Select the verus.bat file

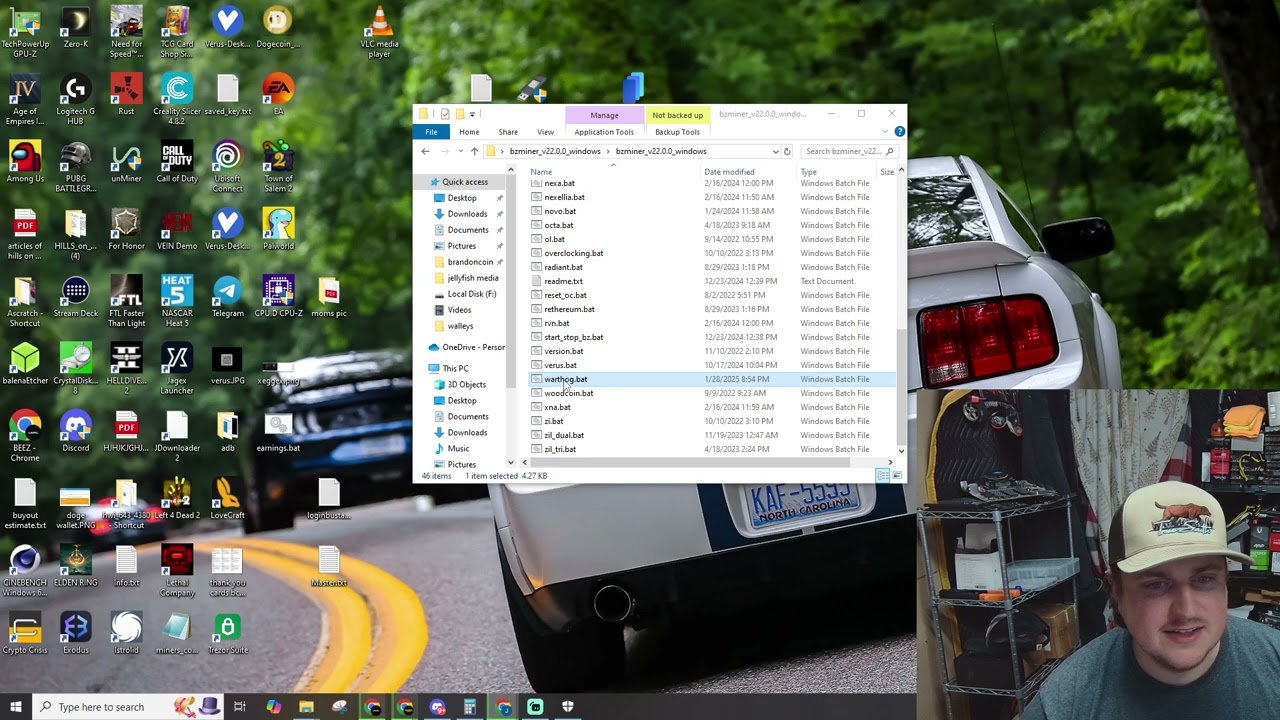click(560, 365)
